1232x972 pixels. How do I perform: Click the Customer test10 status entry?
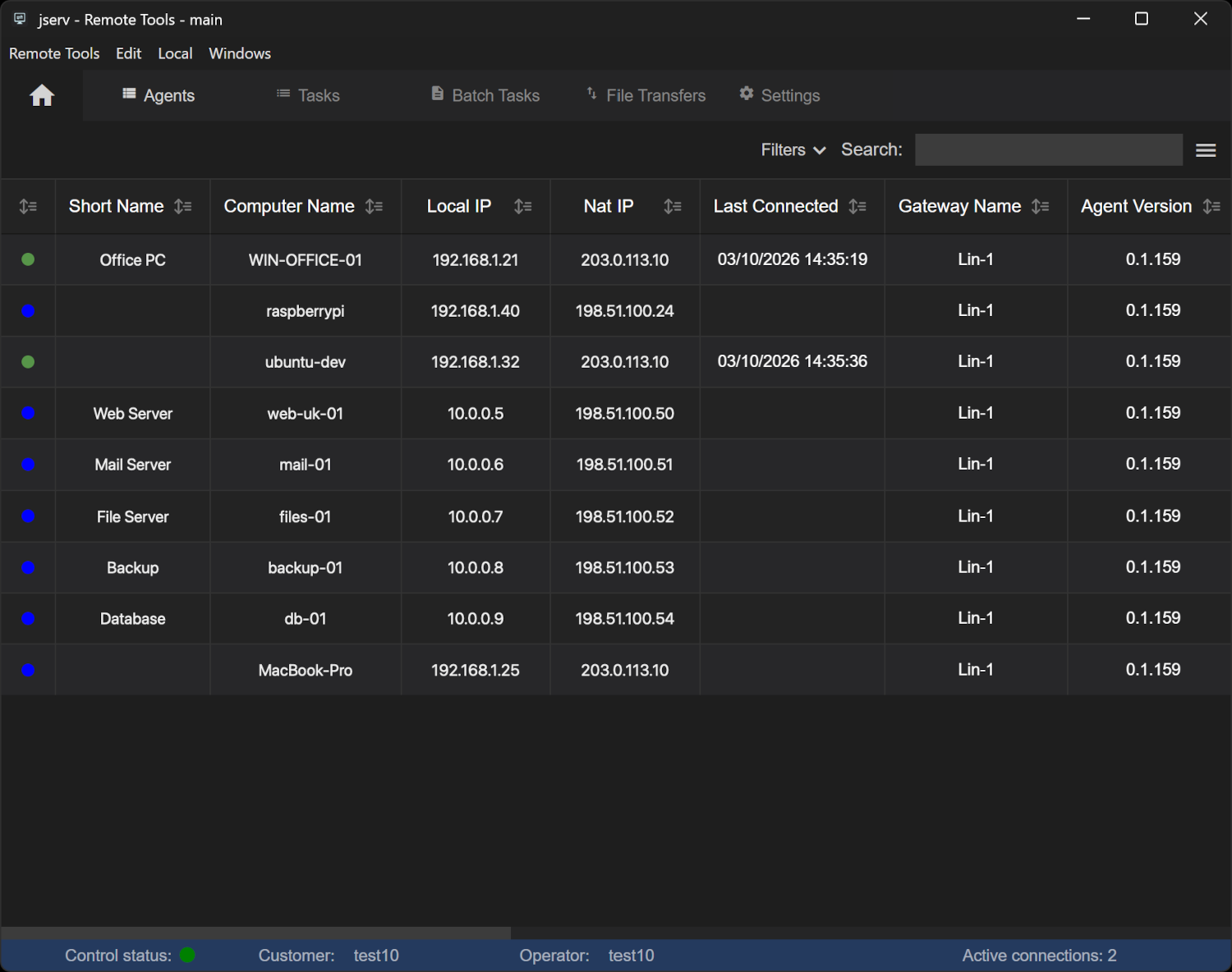pos(329,956)
